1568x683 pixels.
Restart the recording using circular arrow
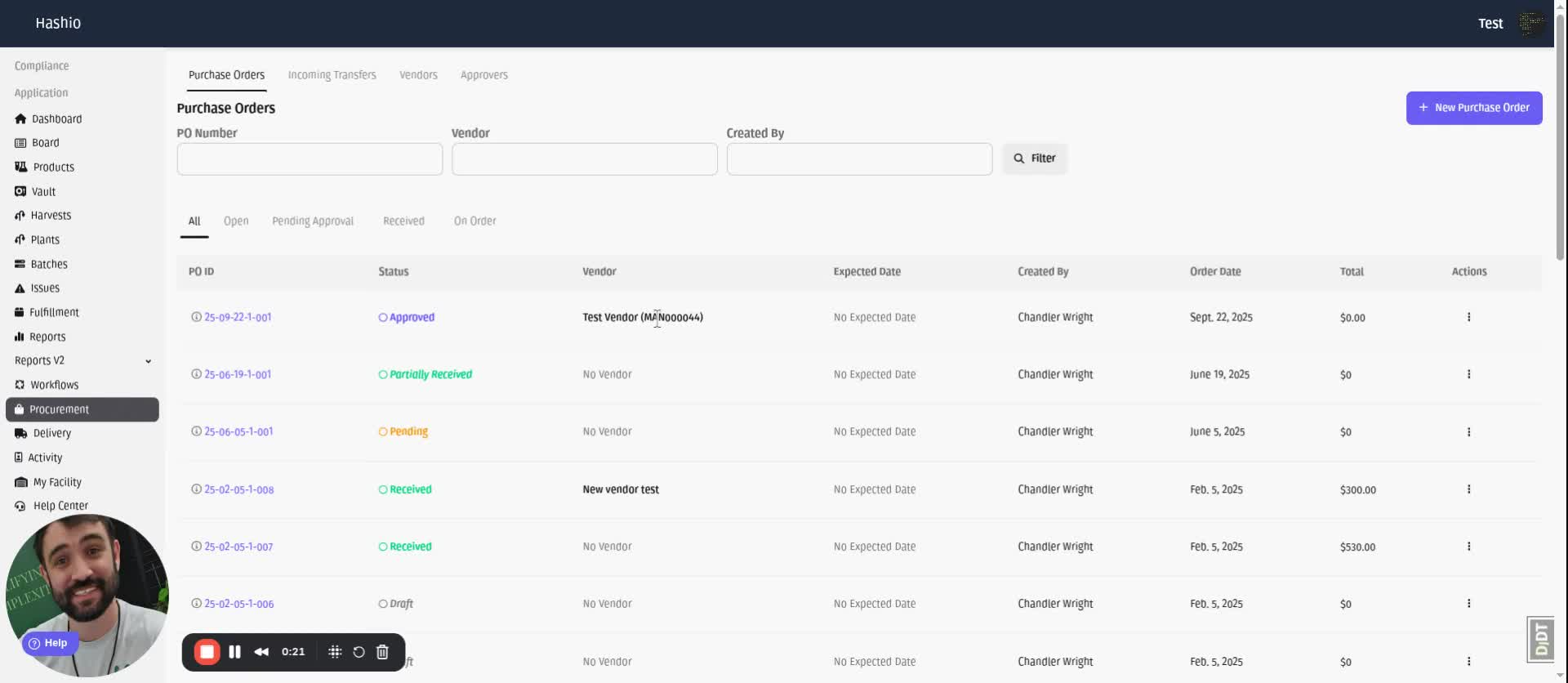pyautogui.click(x=359, y=652)
